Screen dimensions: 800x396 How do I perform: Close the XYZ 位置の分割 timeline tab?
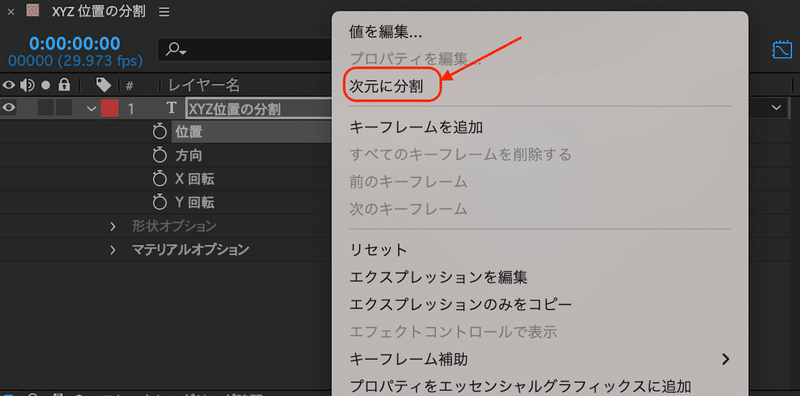click(x=11, y=12)
